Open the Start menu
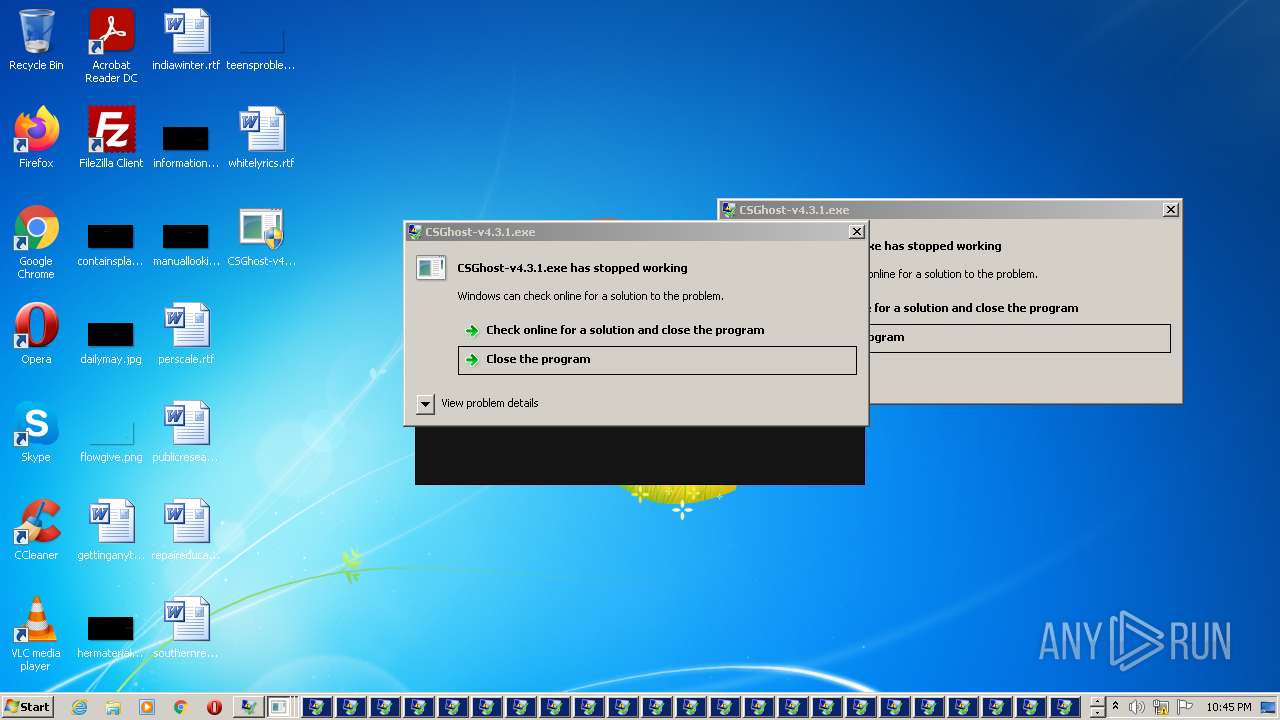This screenshot has height=720, width=1280. pos(27,706)
